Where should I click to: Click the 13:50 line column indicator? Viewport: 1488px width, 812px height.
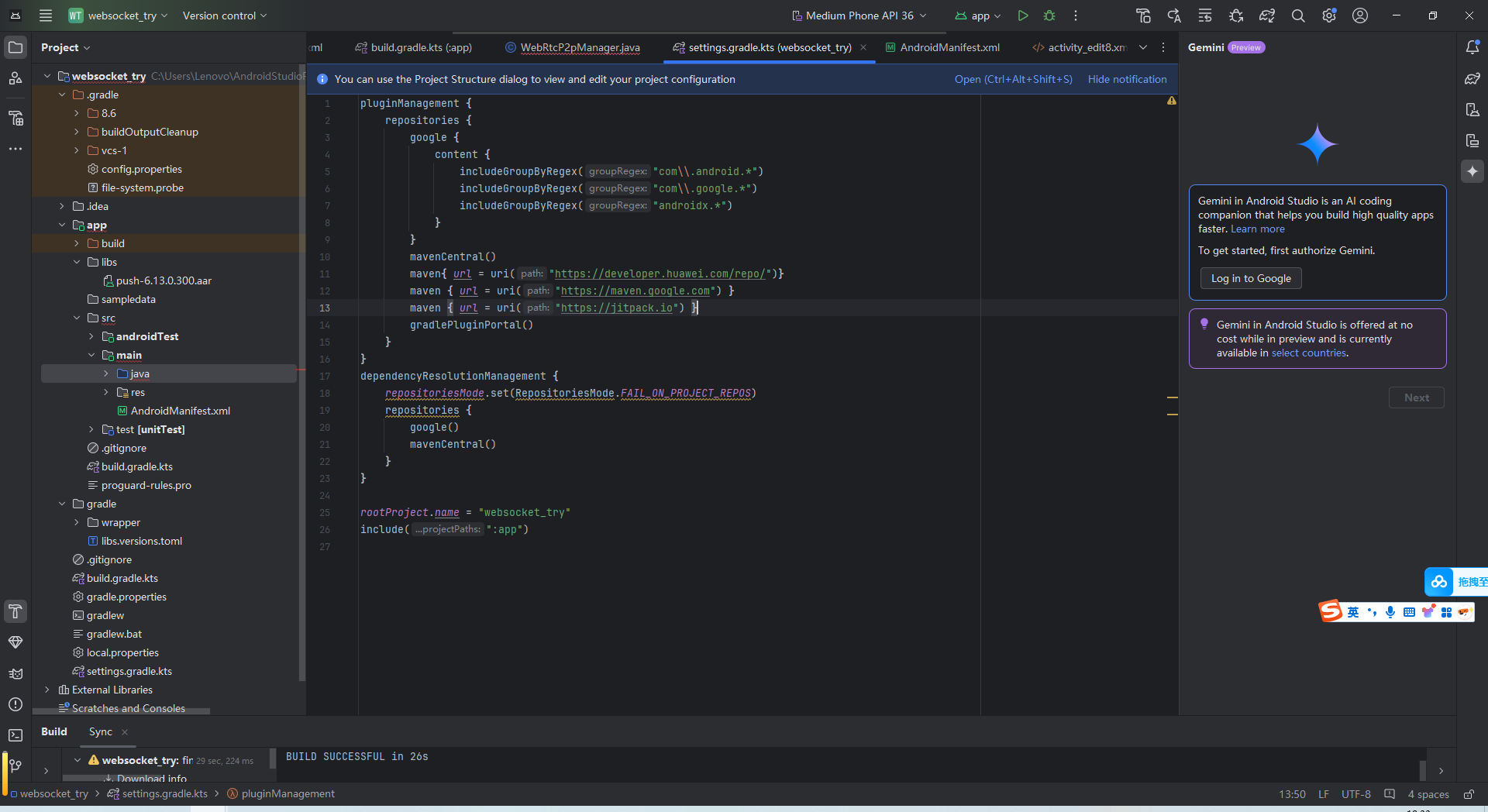[x=1292, y=794]
